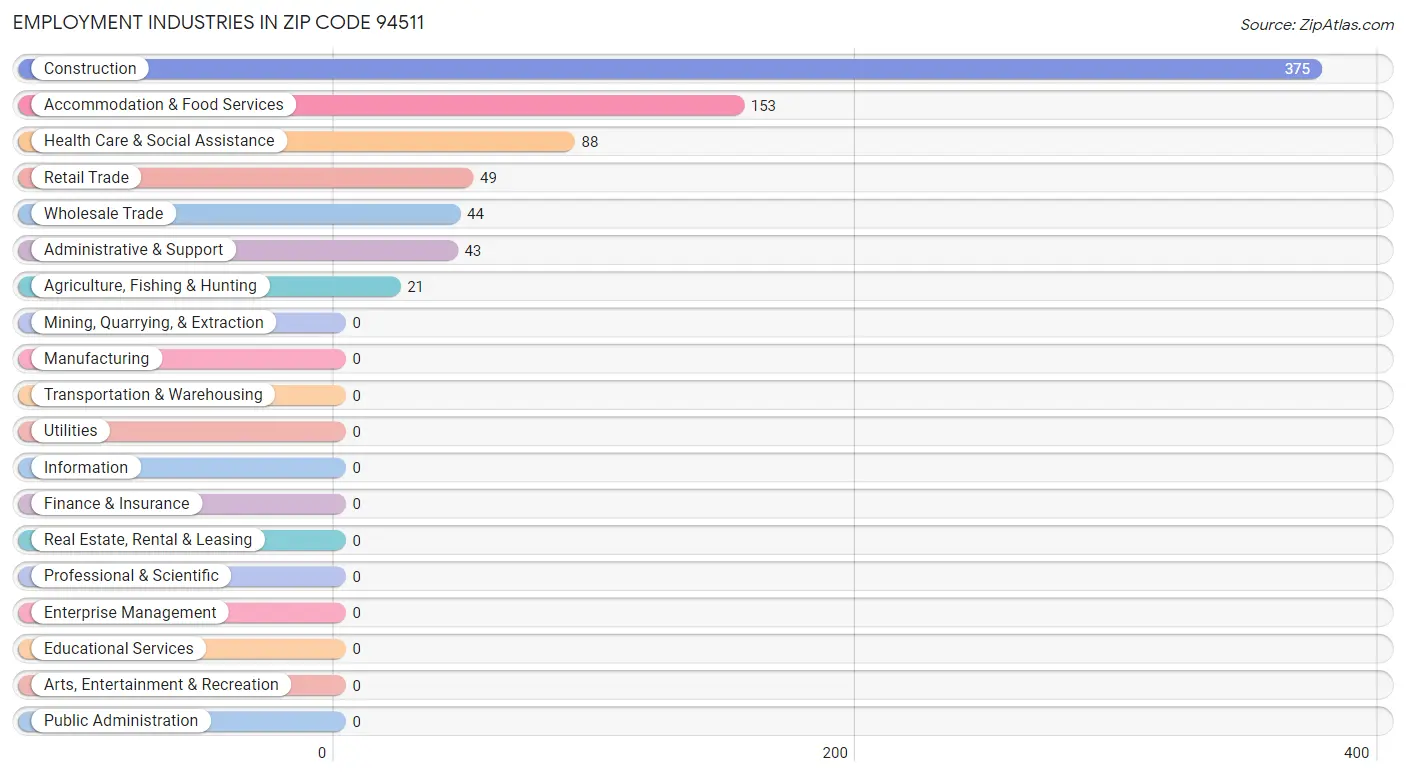1406x776 pixels.
Task: Click the value 49 beside Retail Trade bar
Action: click(488, 178)
